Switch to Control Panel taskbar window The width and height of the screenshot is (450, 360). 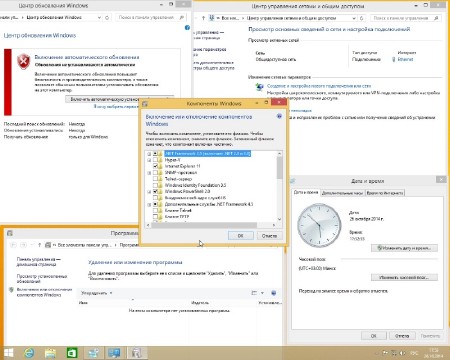[x=93, y=353]
